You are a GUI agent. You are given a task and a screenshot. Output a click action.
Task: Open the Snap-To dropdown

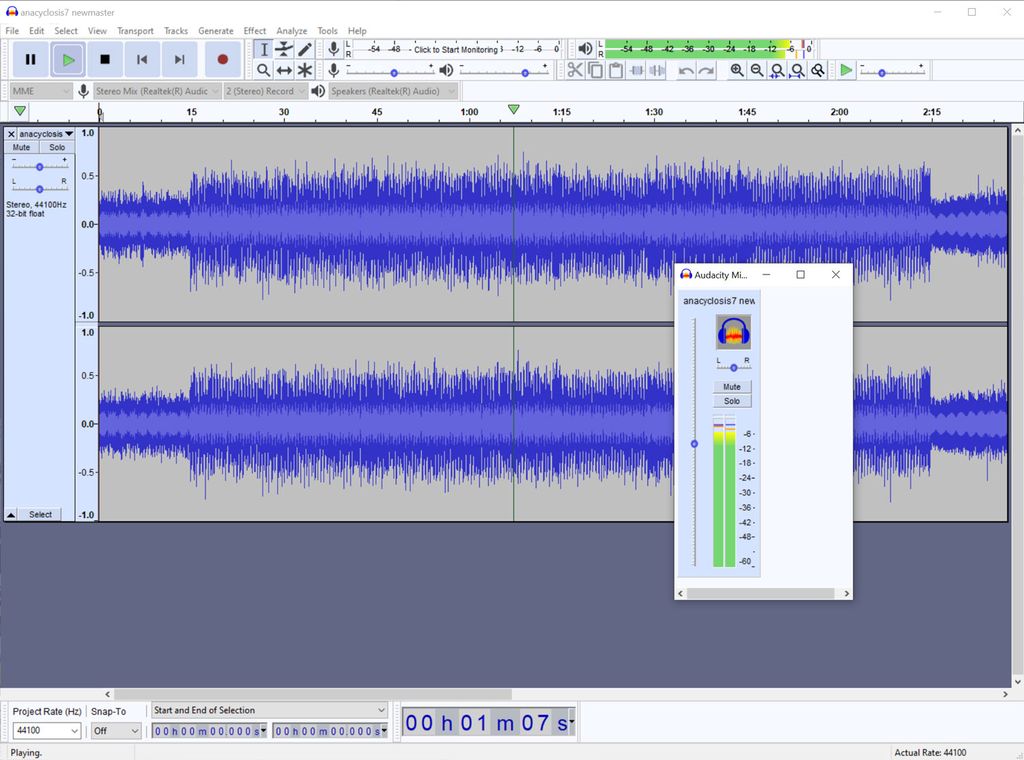pos(114,730)
